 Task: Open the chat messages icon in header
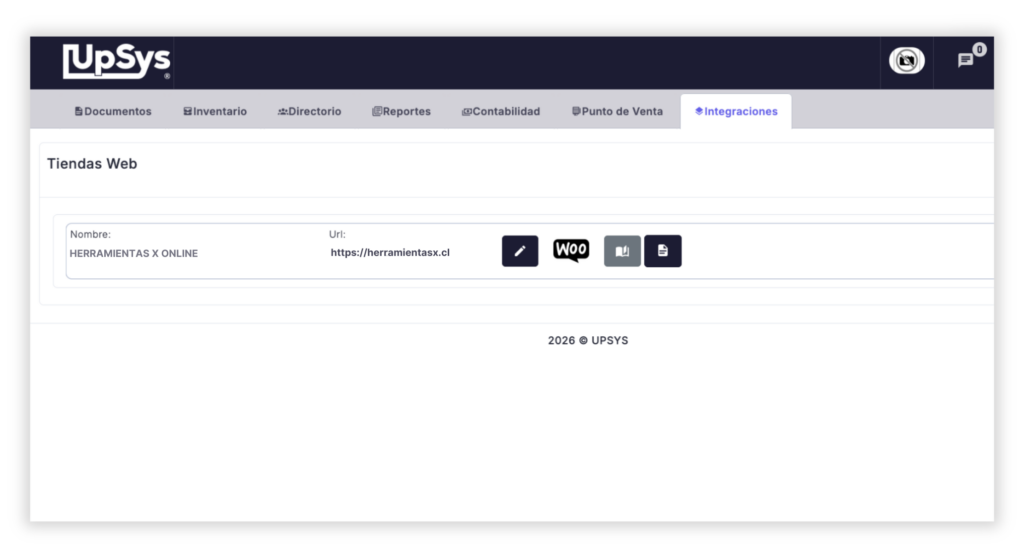click(x=965, y=61)
